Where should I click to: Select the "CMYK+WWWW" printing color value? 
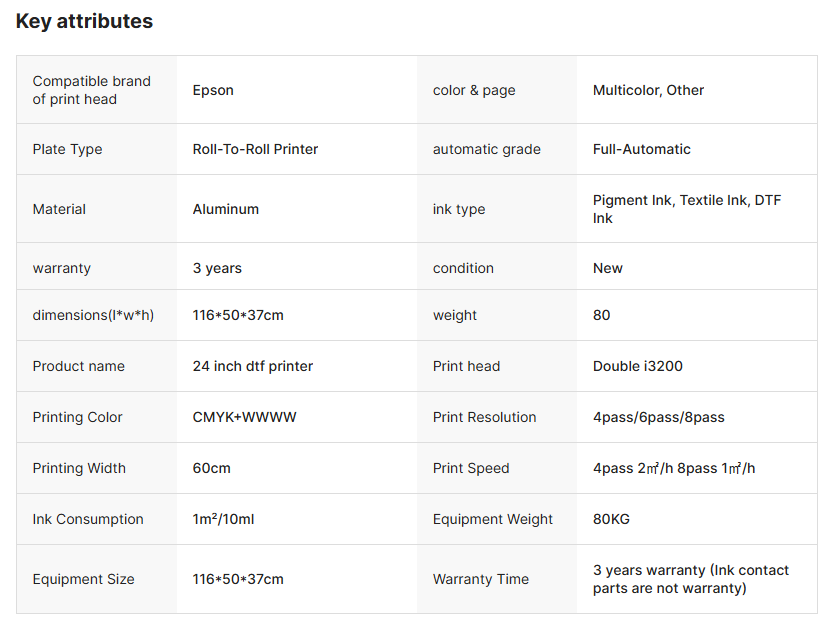click(x=244, y=417)
